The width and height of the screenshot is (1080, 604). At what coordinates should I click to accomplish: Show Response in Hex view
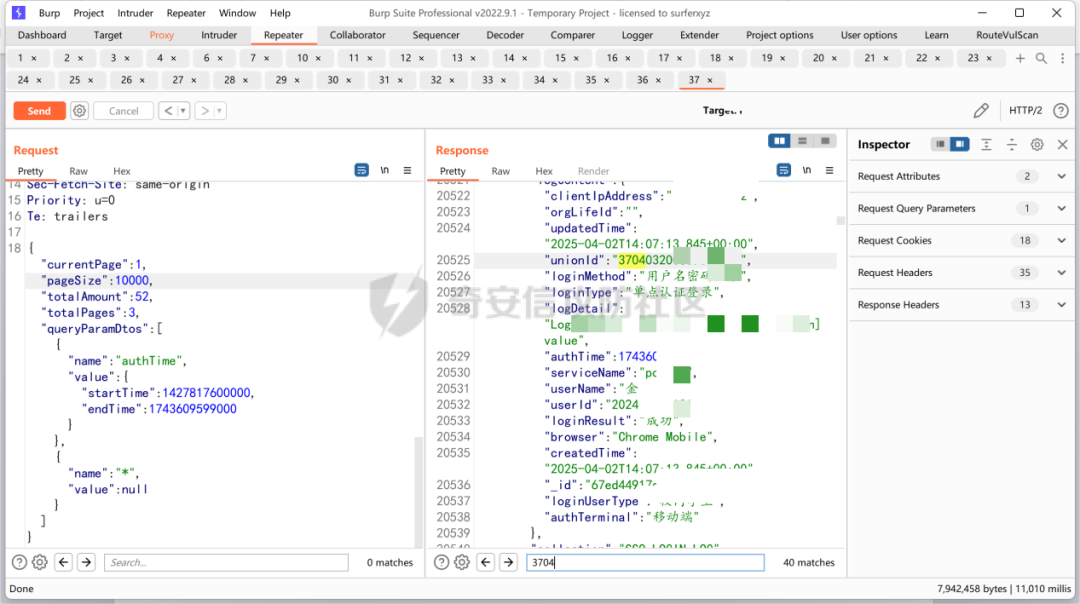coord(544,171)
